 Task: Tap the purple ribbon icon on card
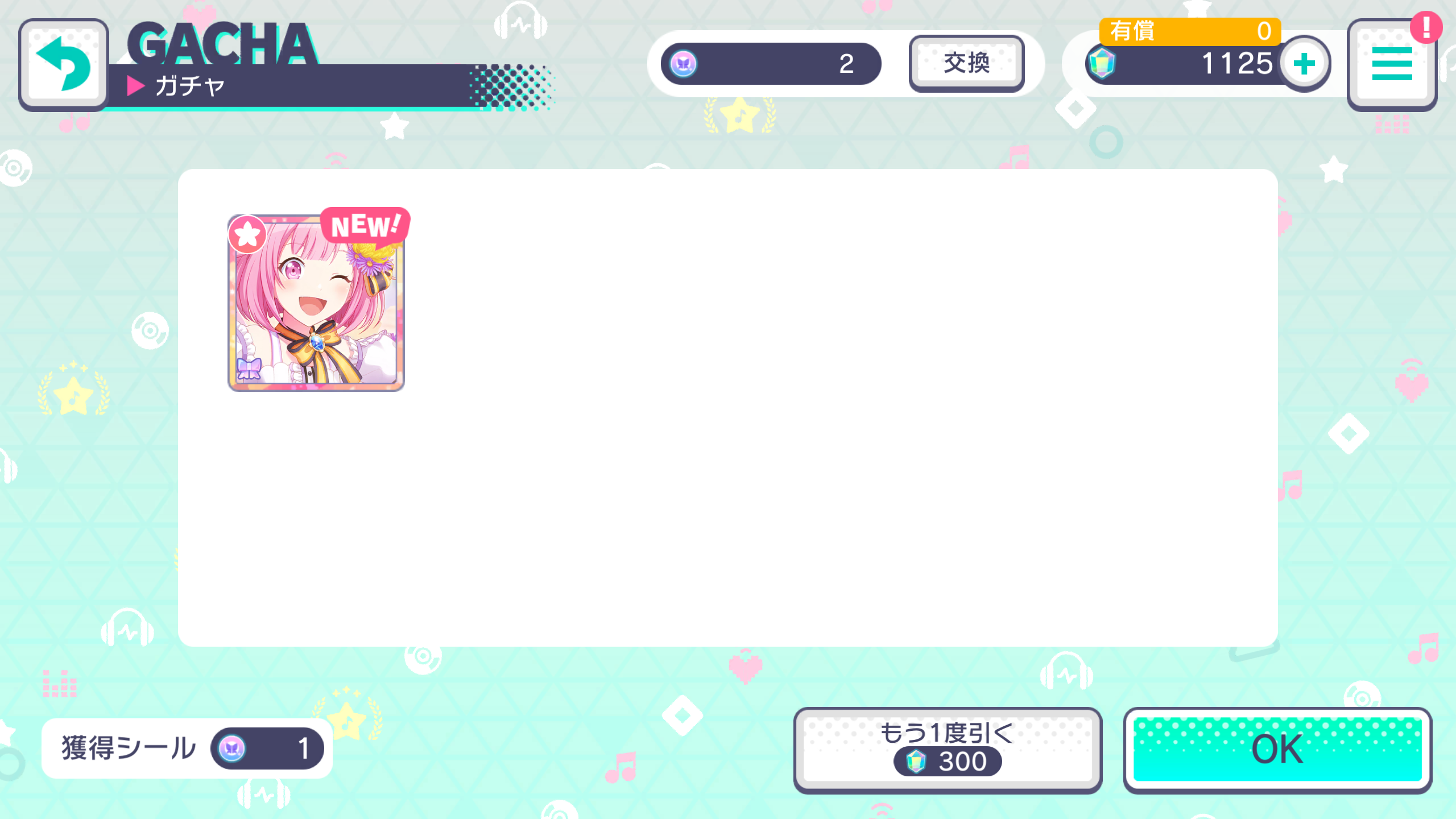(249, 369)
